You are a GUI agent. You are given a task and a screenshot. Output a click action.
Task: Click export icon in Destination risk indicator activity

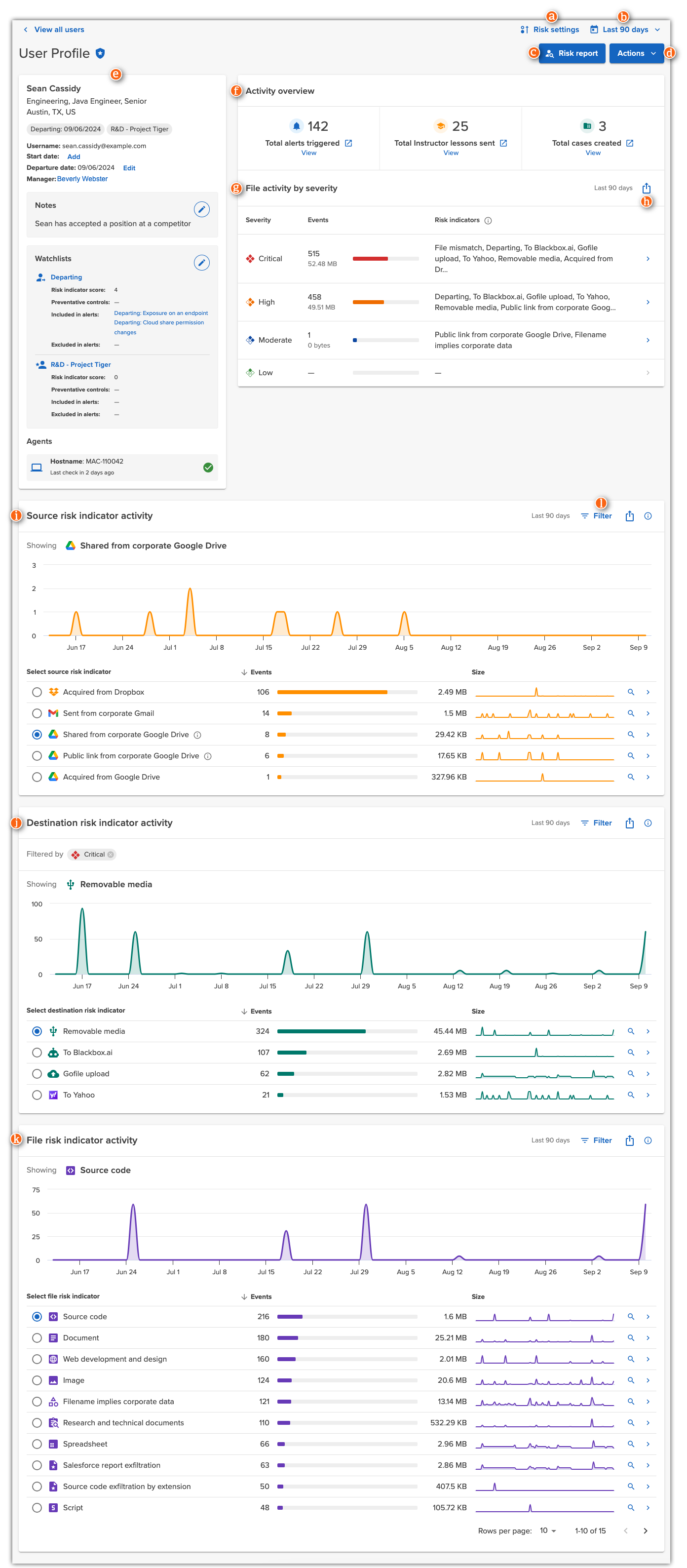click(x=629, y=823)
